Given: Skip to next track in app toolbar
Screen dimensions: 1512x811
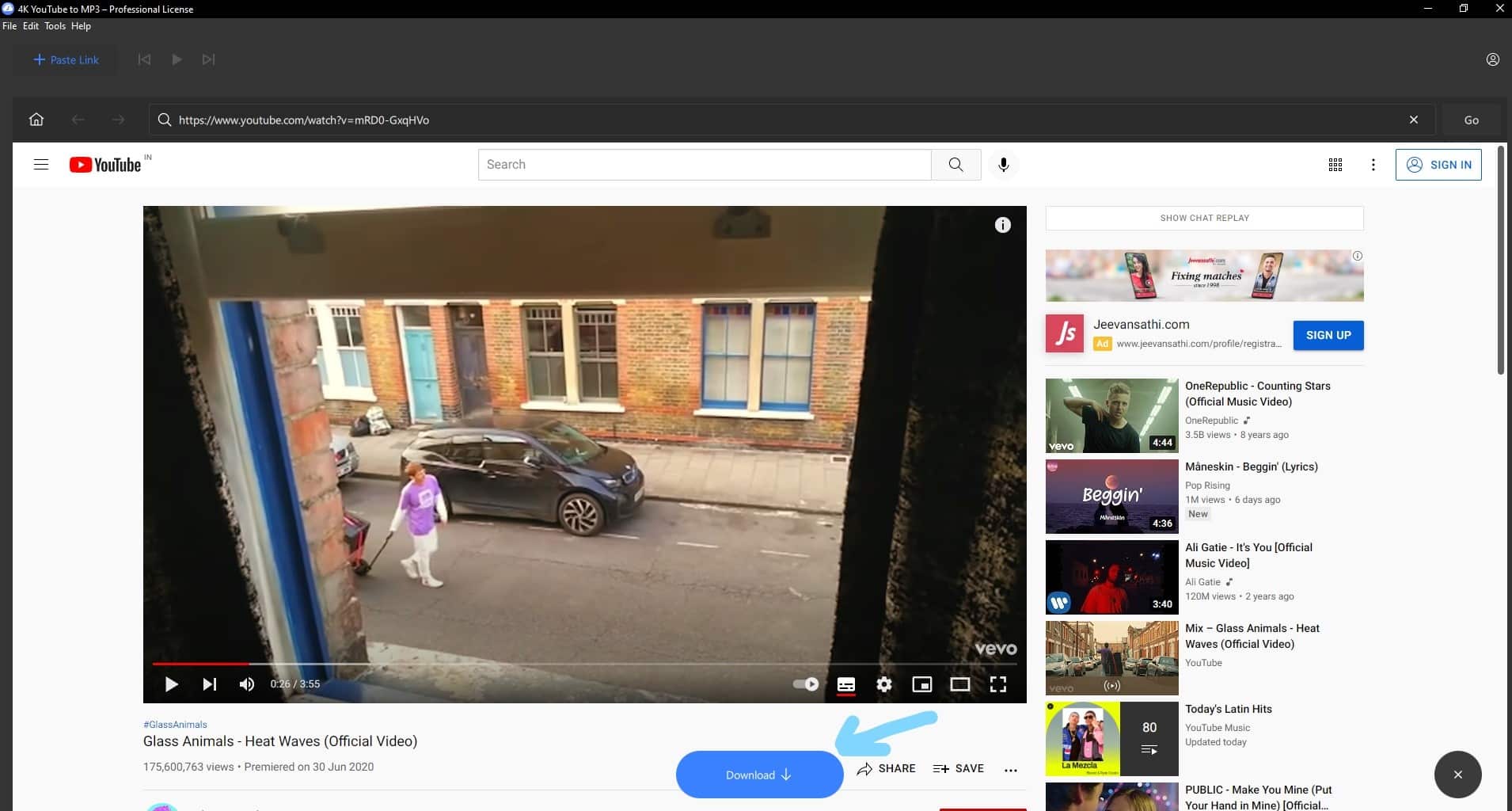Looking at the screenshot, I should tap(208, 59).
